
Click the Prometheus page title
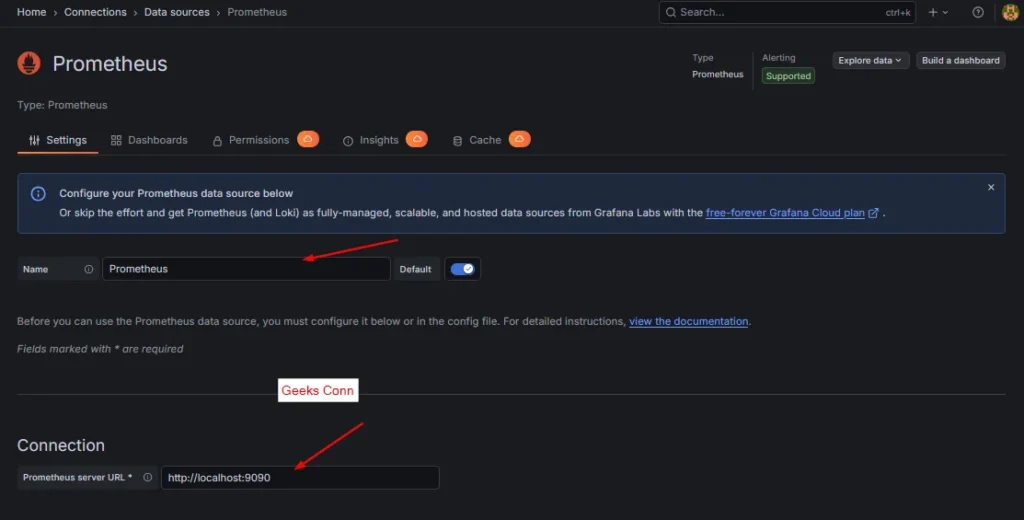click(x=110, y=64)
